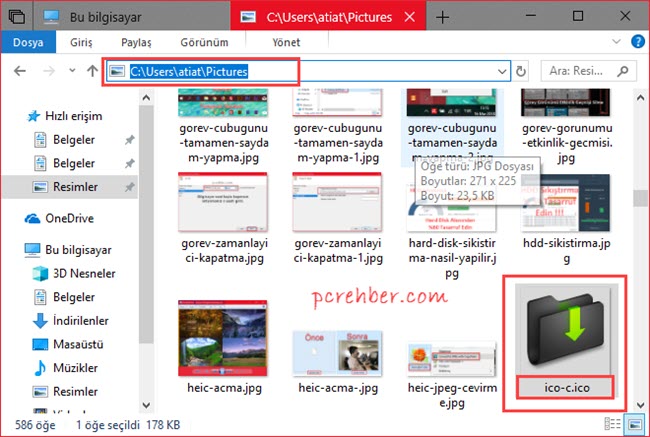Select hdd-sikistirma.jpg file
Image resolution: width=650 pixels, height=437 pixels.
coord(567,220)
